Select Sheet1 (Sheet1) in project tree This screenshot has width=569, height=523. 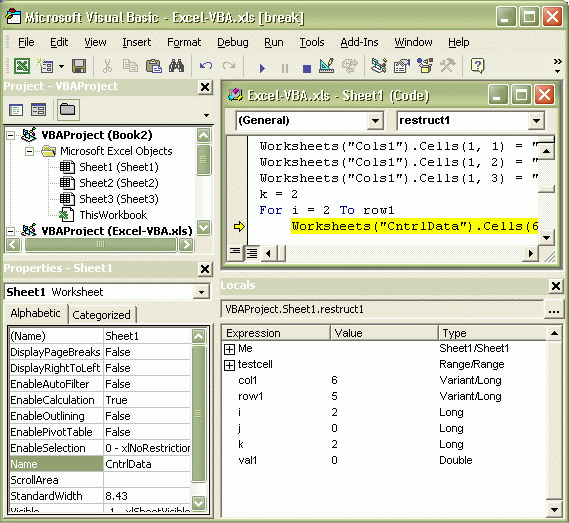click(119, 167)
